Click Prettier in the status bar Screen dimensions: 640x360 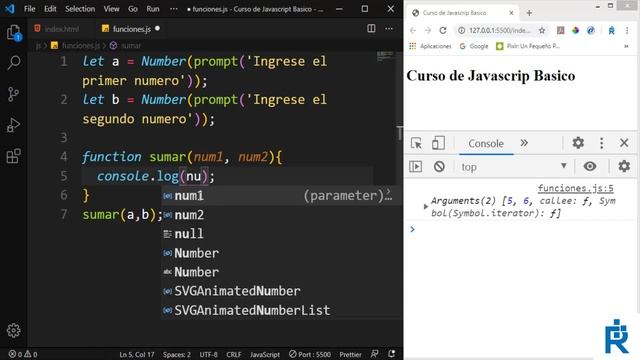[350, 354]
